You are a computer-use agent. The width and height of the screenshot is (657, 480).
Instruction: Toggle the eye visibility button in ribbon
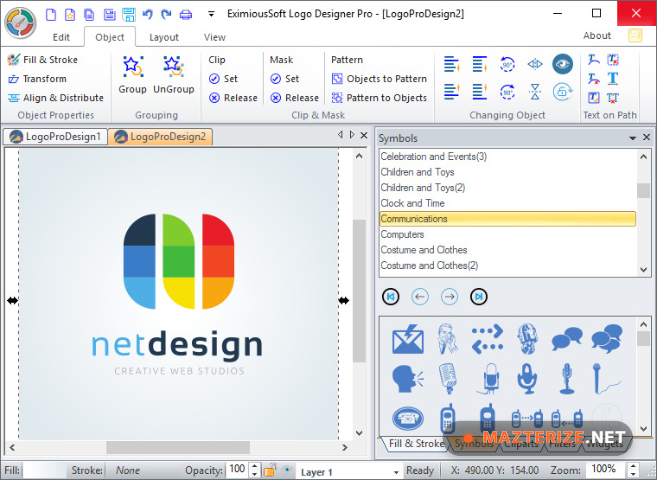562,64
